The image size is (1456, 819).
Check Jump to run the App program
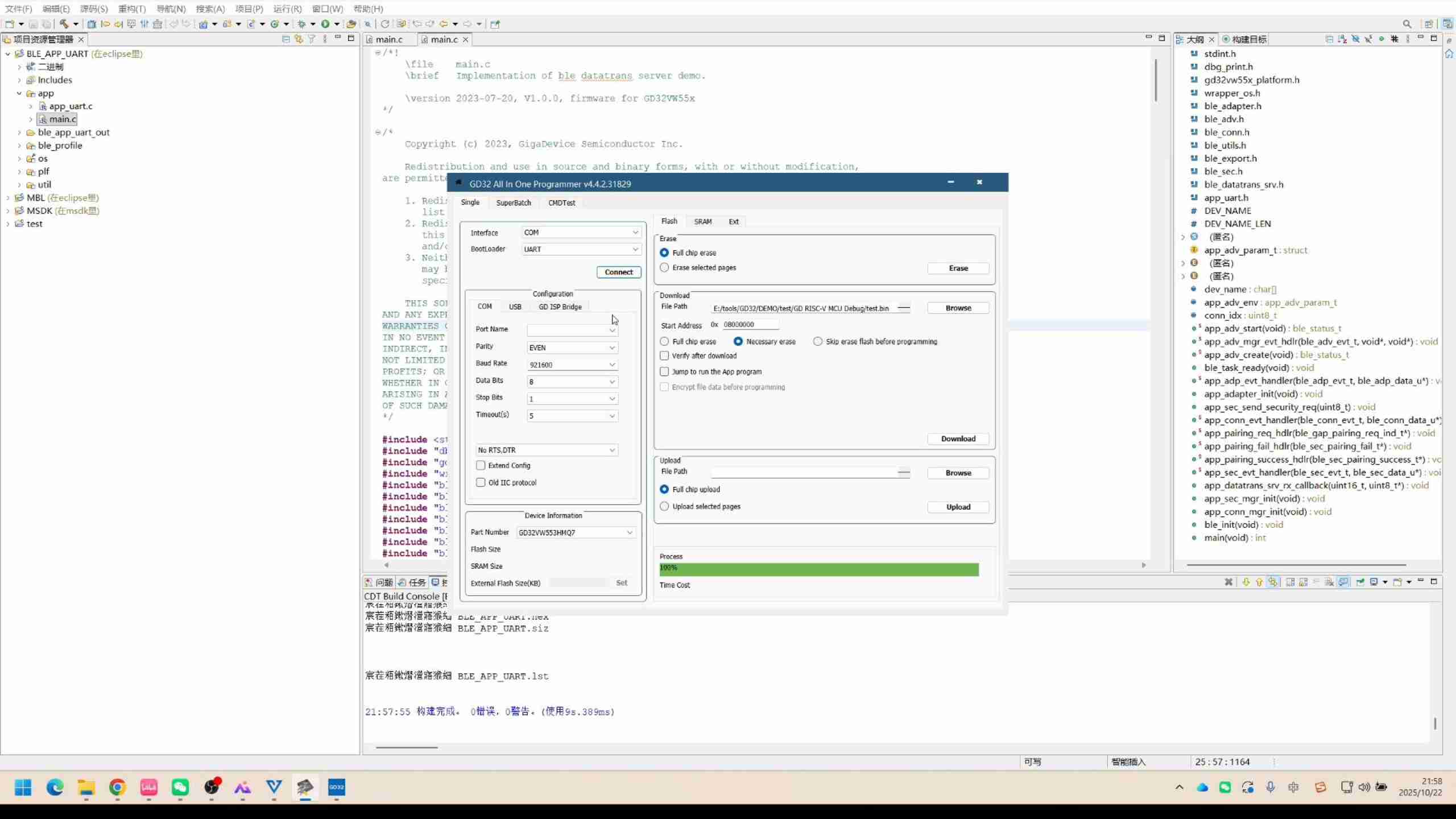click(664, 371)
